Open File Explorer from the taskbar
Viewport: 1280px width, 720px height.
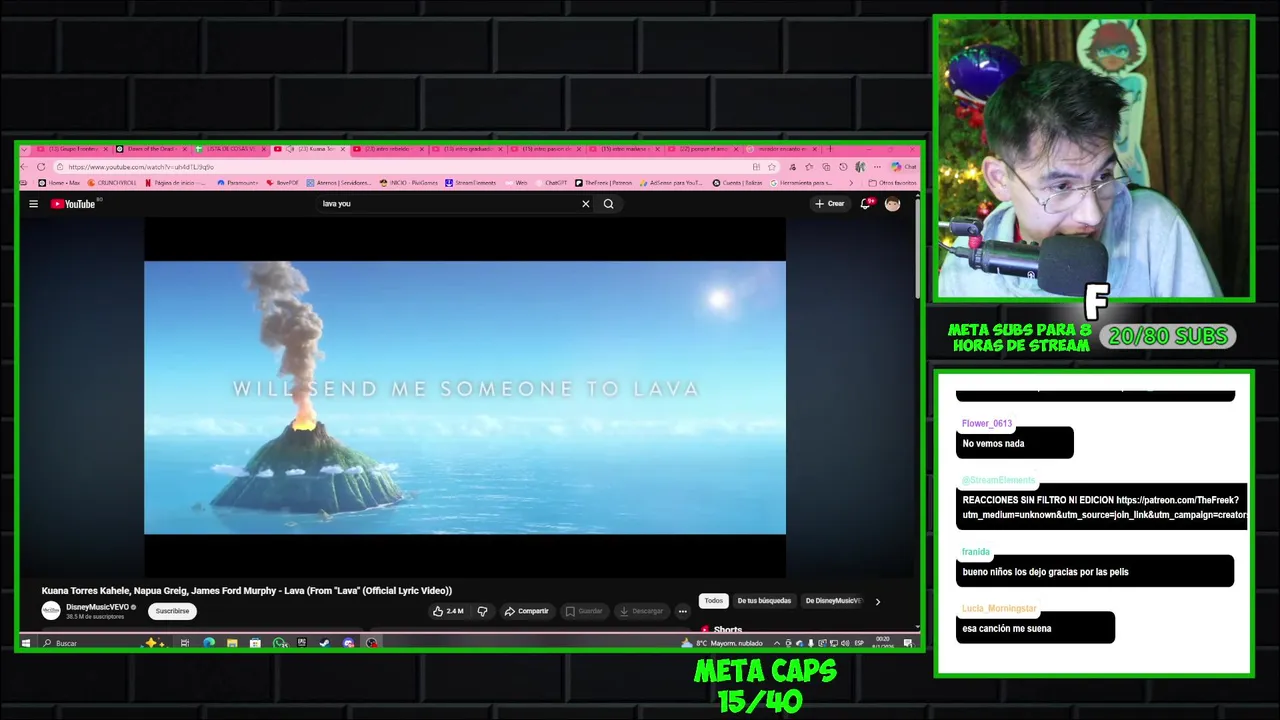[232, 643]
